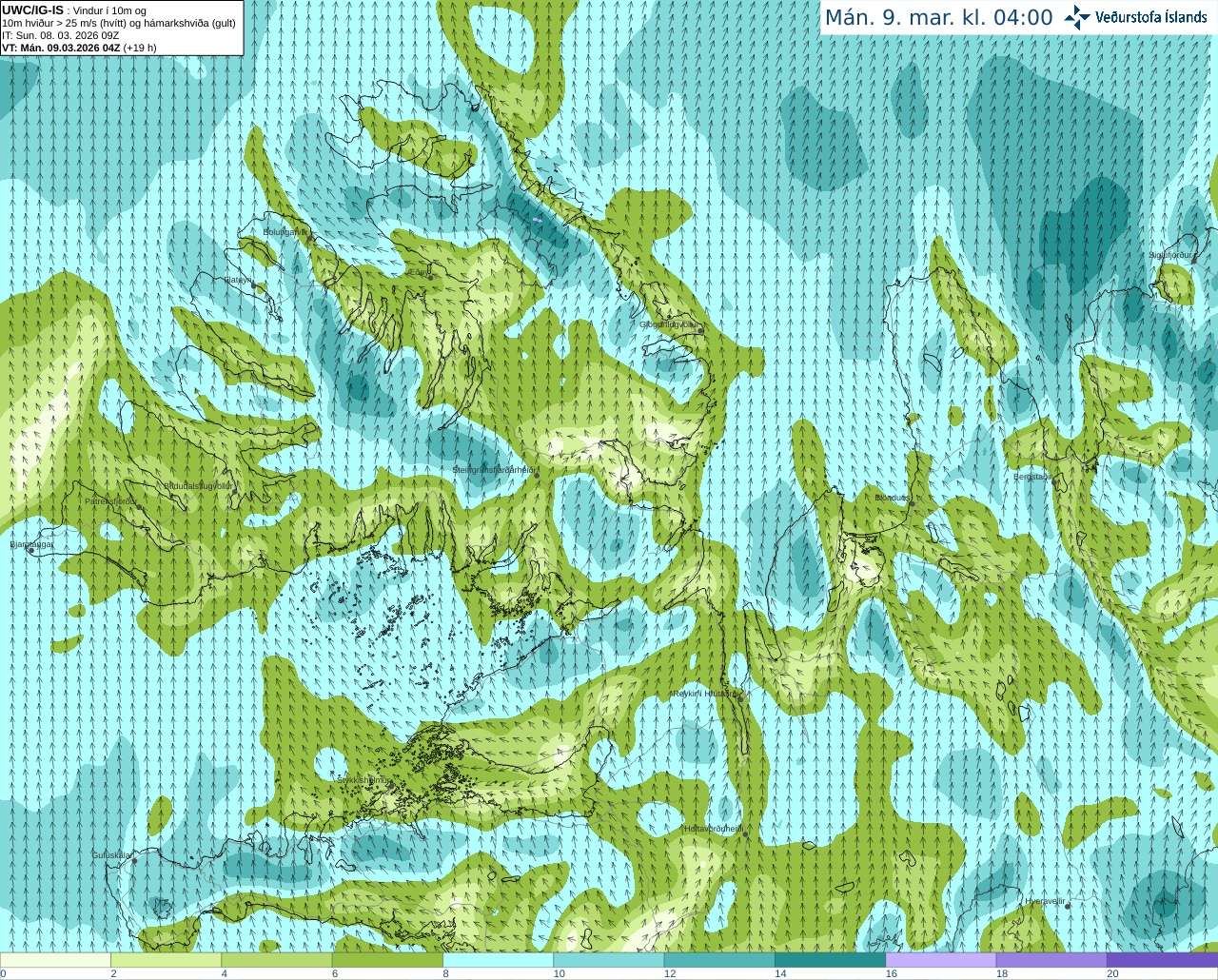Select the Bíldudalsflugvöllur station label
The height and width of the screenshot is (980, 1218).
(x=198, y=485)
